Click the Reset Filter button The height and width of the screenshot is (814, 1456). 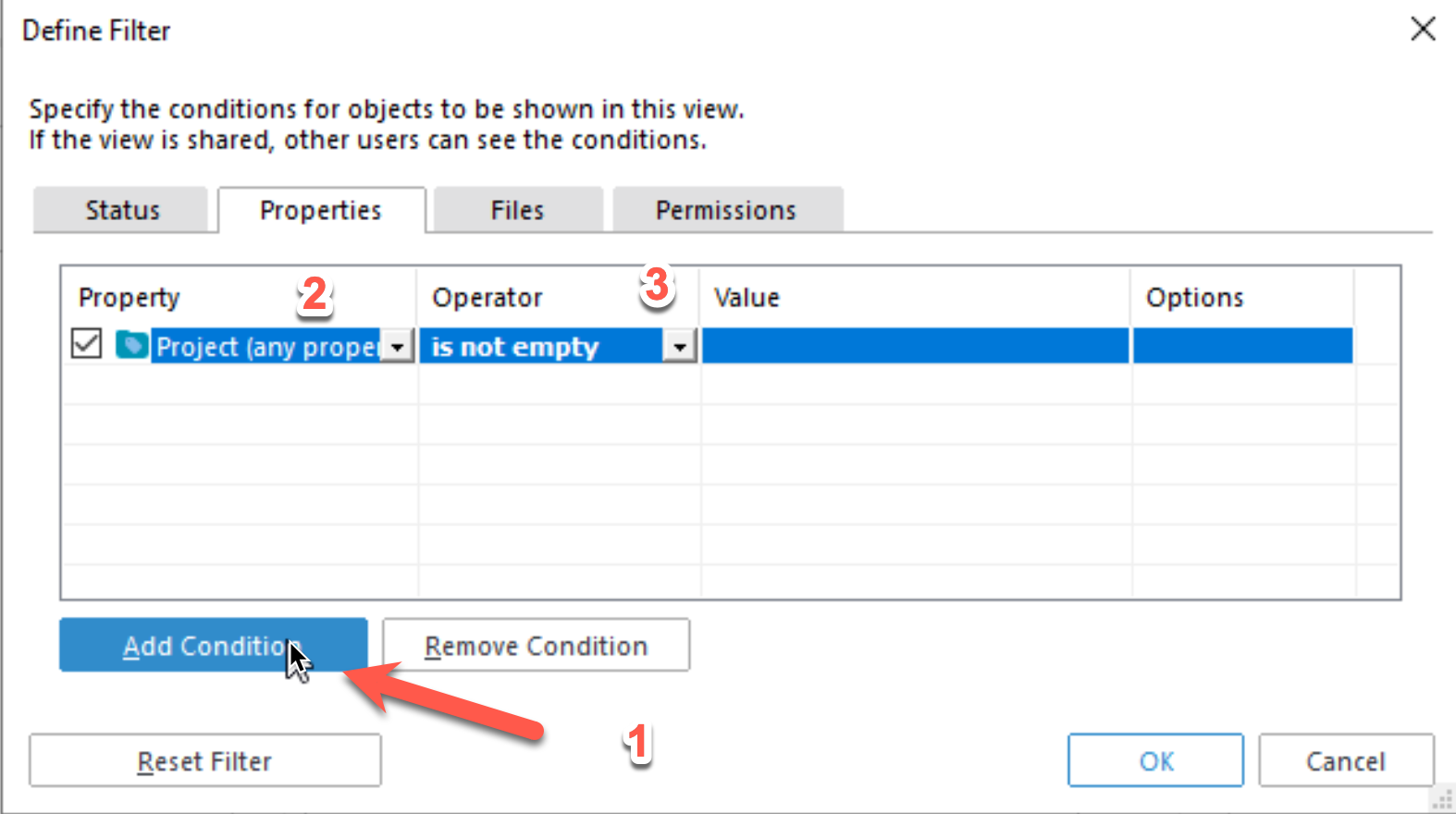(204, 760)
